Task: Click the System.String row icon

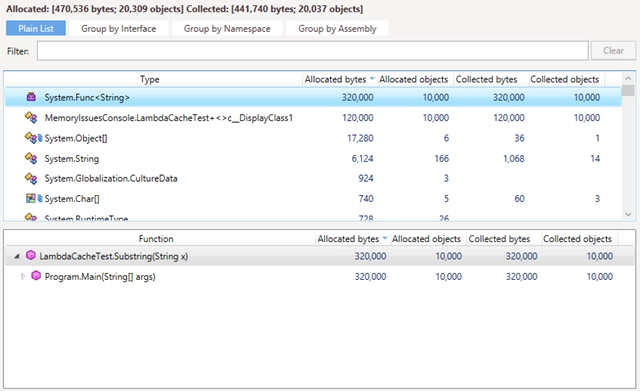Action: click(31, 158)
